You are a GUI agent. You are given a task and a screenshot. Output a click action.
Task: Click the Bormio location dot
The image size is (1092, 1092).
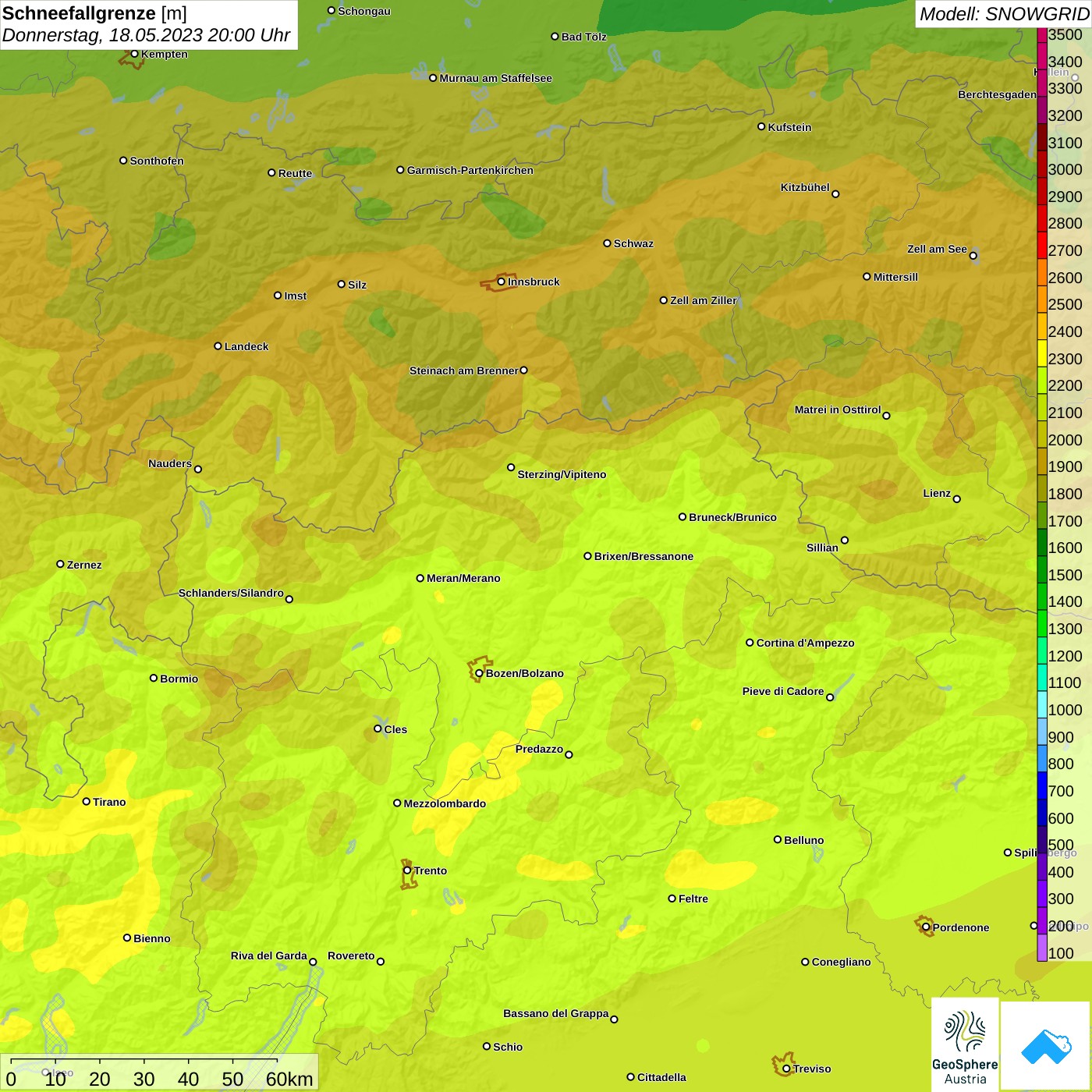(154, 678)
